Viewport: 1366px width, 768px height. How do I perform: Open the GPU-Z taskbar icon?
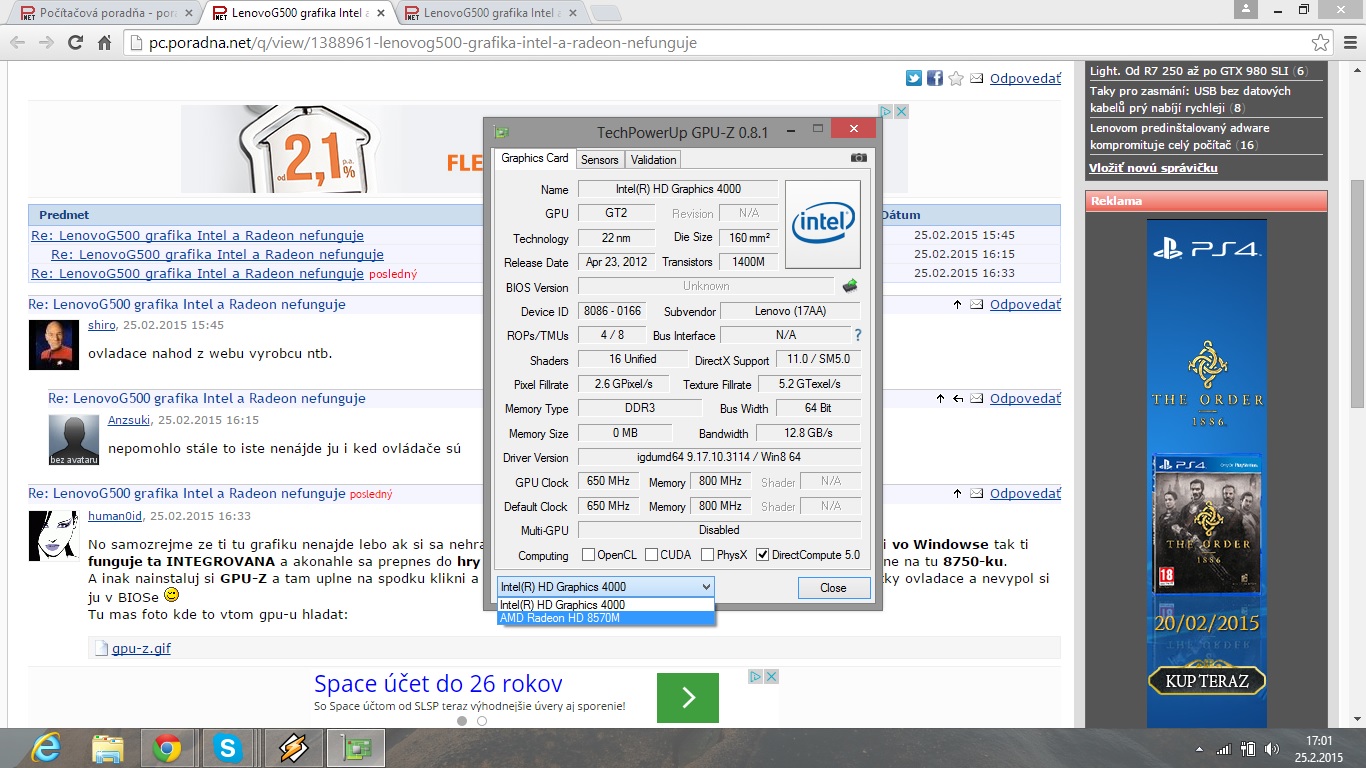[357, 747]
